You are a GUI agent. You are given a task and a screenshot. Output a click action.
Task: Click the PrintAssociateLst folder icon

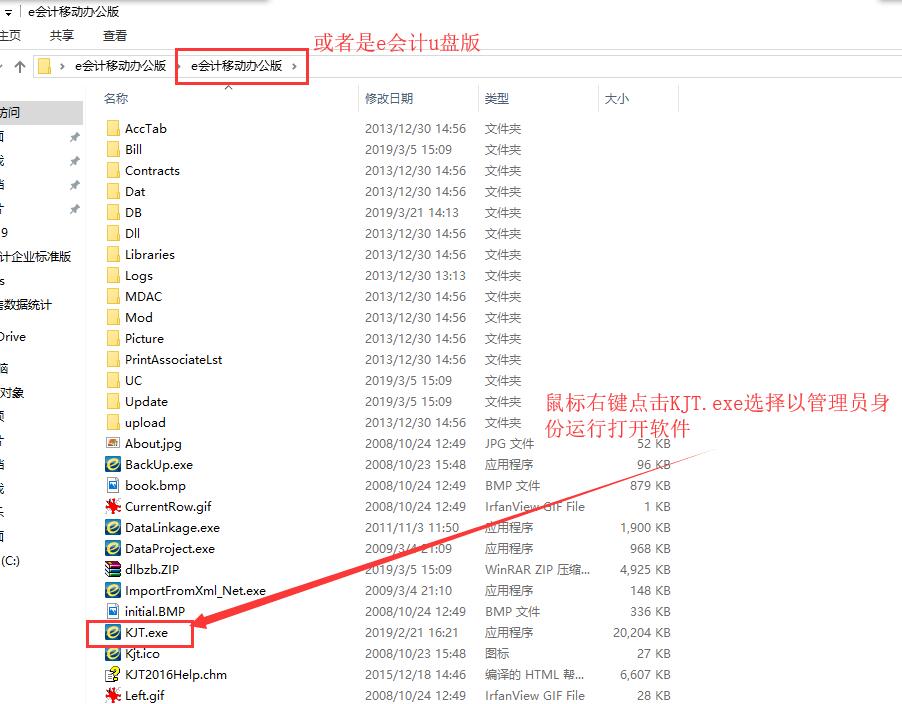point(113,359)
